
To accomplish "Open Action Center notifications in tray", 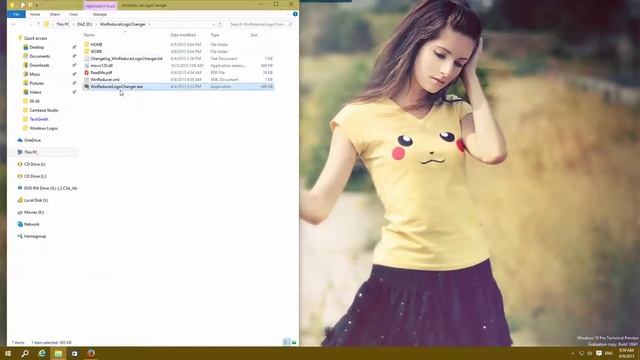I will click(x=599, y=353).
